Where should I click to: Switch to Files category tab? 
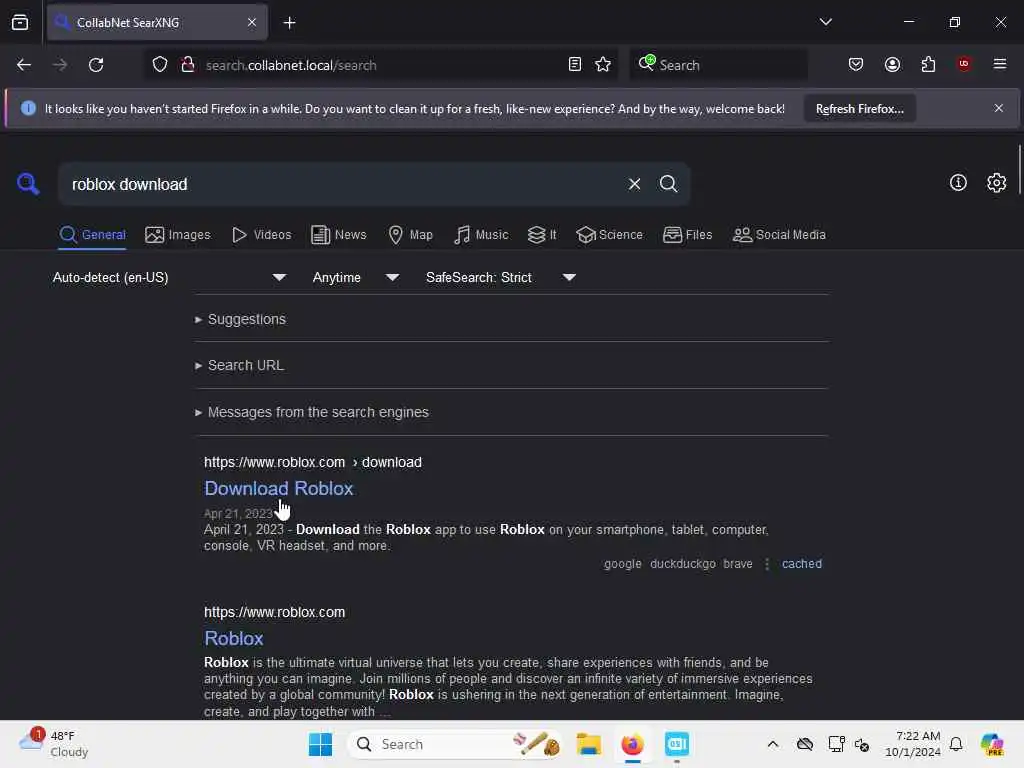[687, 235]
